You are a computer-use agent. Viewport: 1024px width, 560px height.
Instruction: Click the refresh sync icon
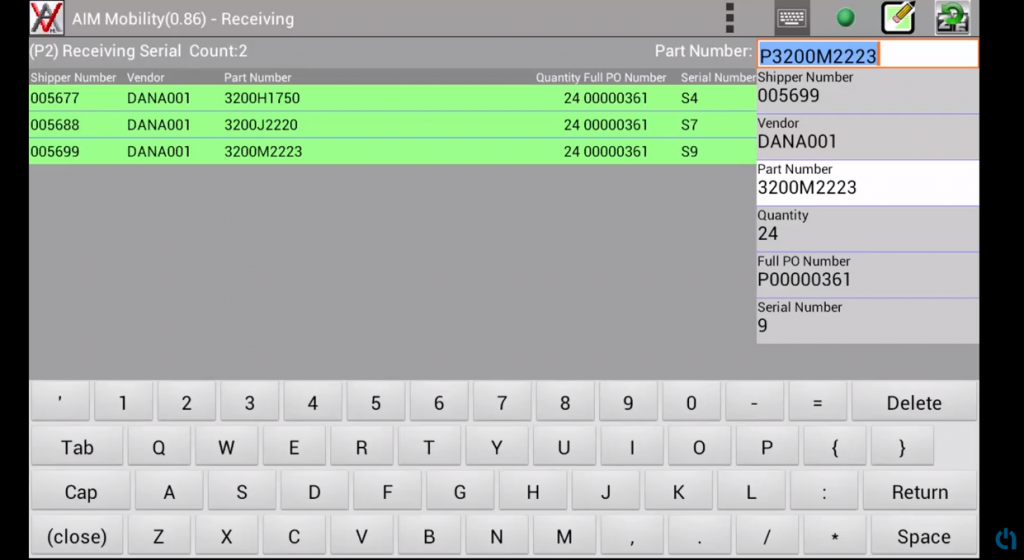952,18
